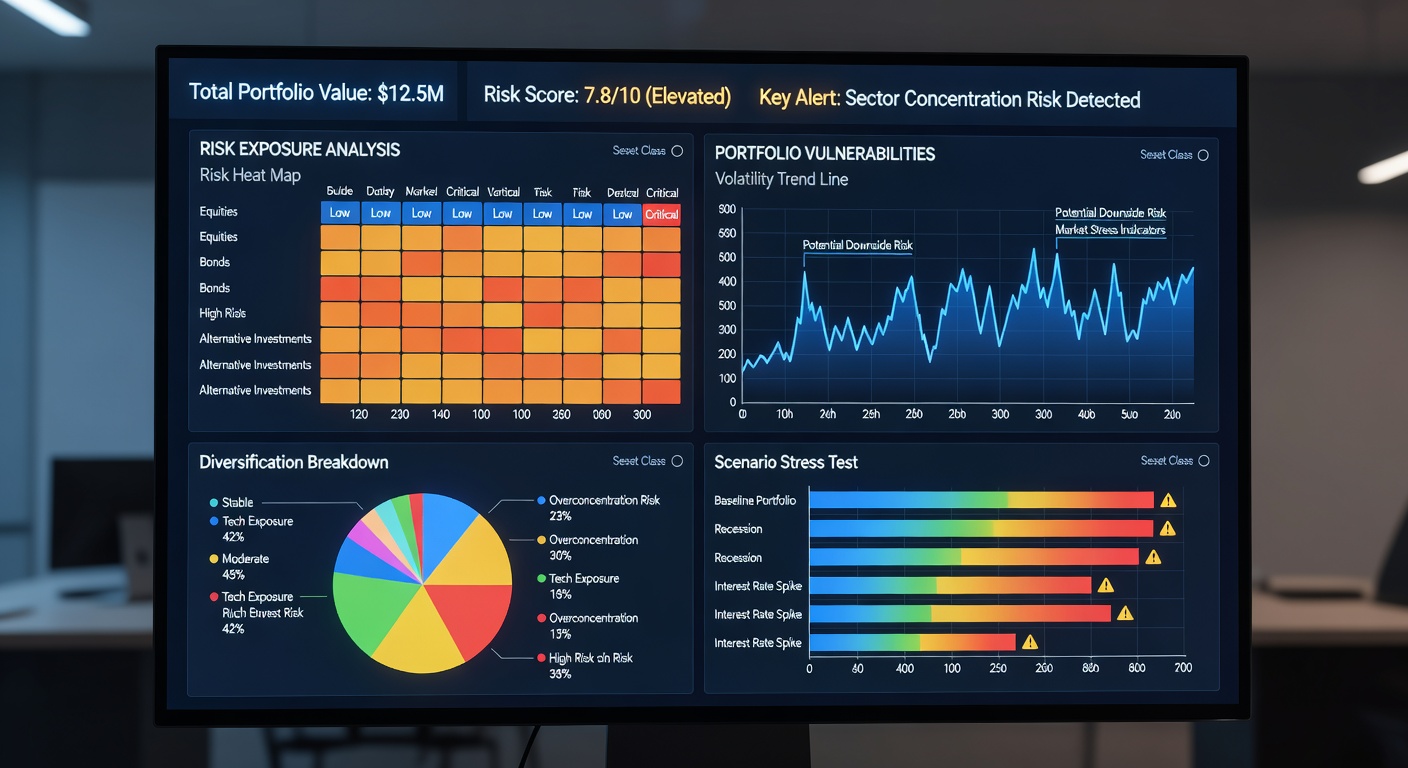Click the Baseline Portfolio stress test bar
Screen dimensions: 1408x768
(981, 500)
